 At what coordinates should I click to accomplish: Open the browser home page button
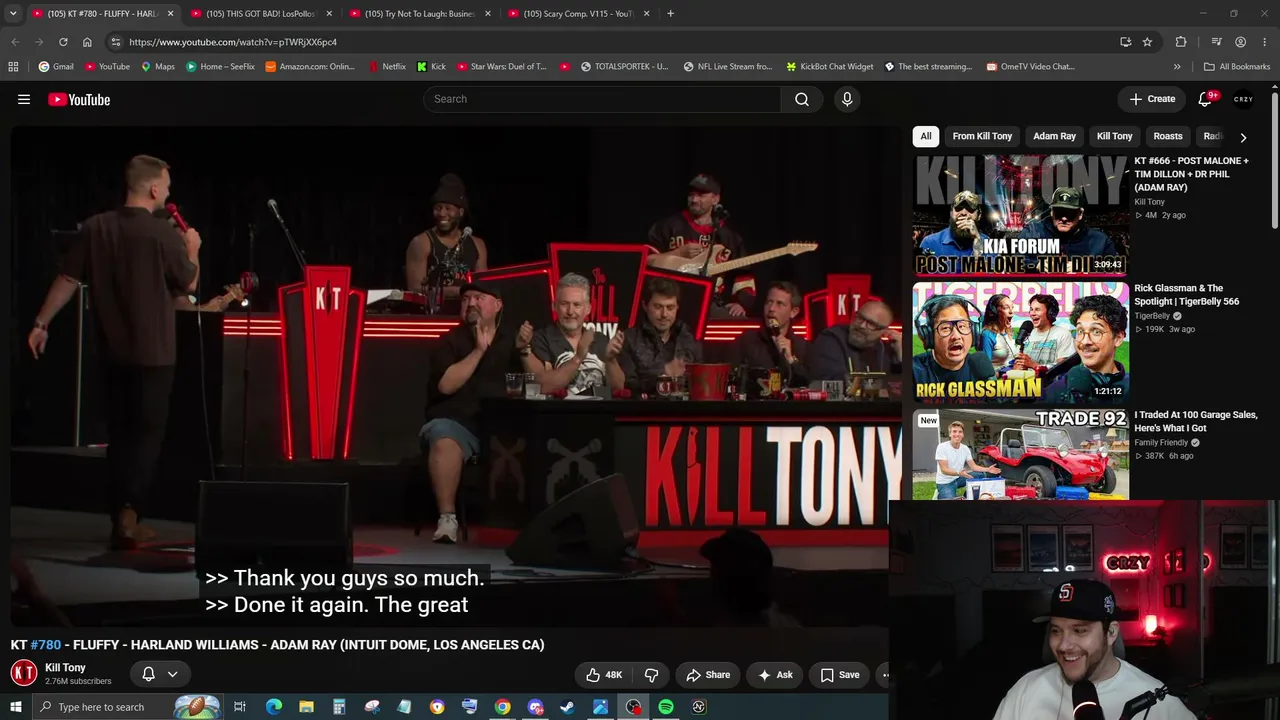click(x=87, y=42)
